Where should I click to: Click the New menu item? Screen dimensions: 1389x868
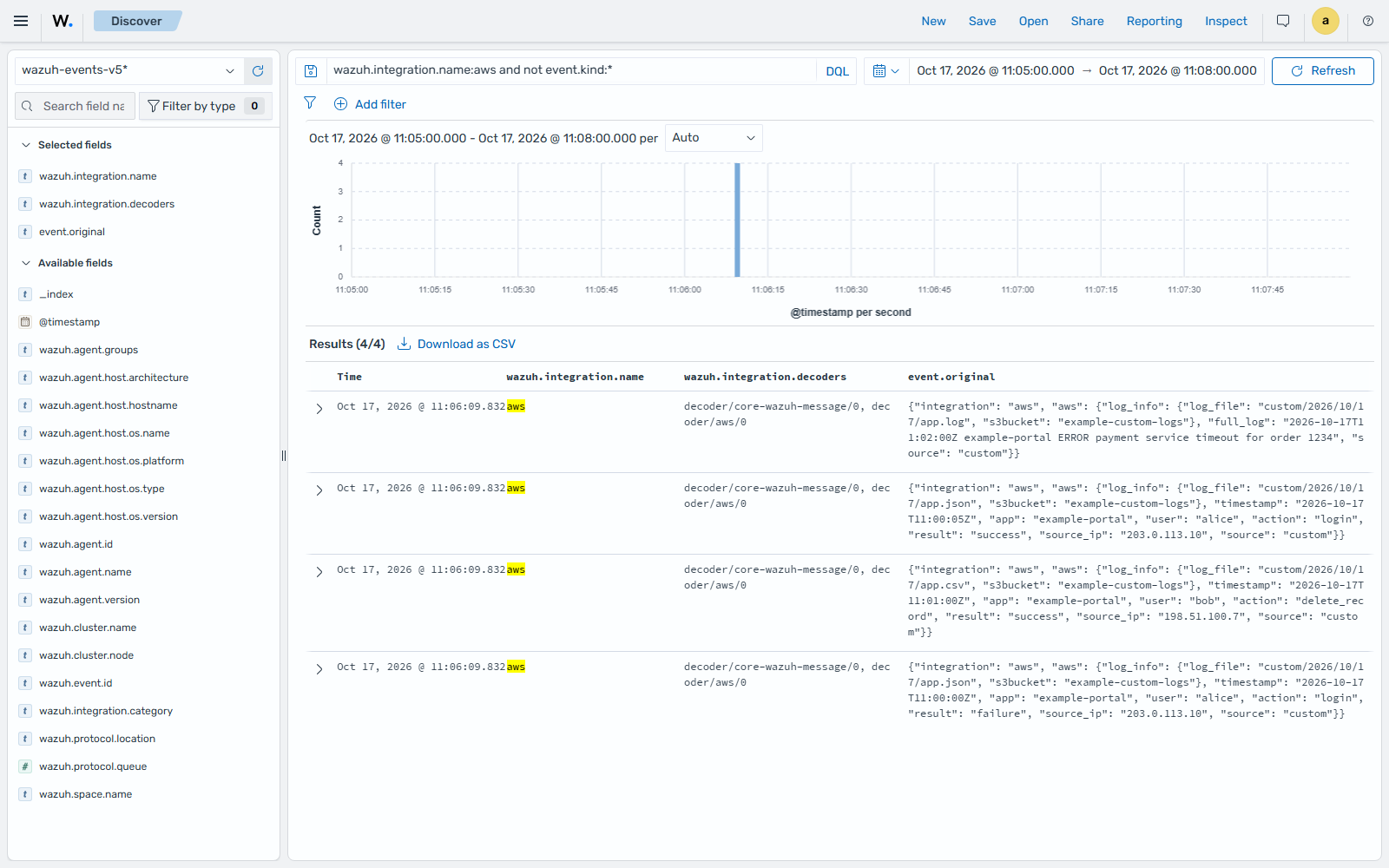click(933, 21)
